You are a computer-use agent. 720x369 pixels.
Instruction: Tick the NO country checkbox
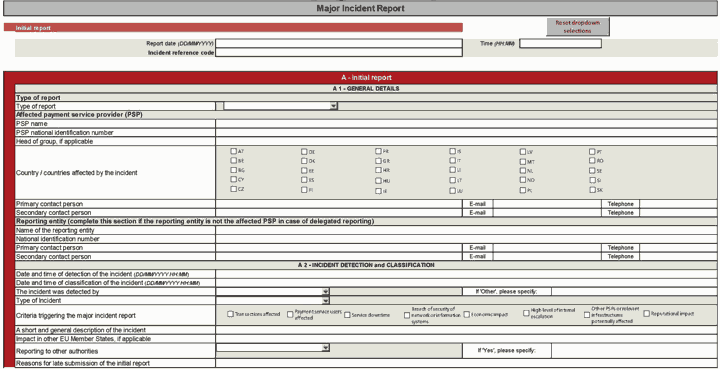point(523,180)
